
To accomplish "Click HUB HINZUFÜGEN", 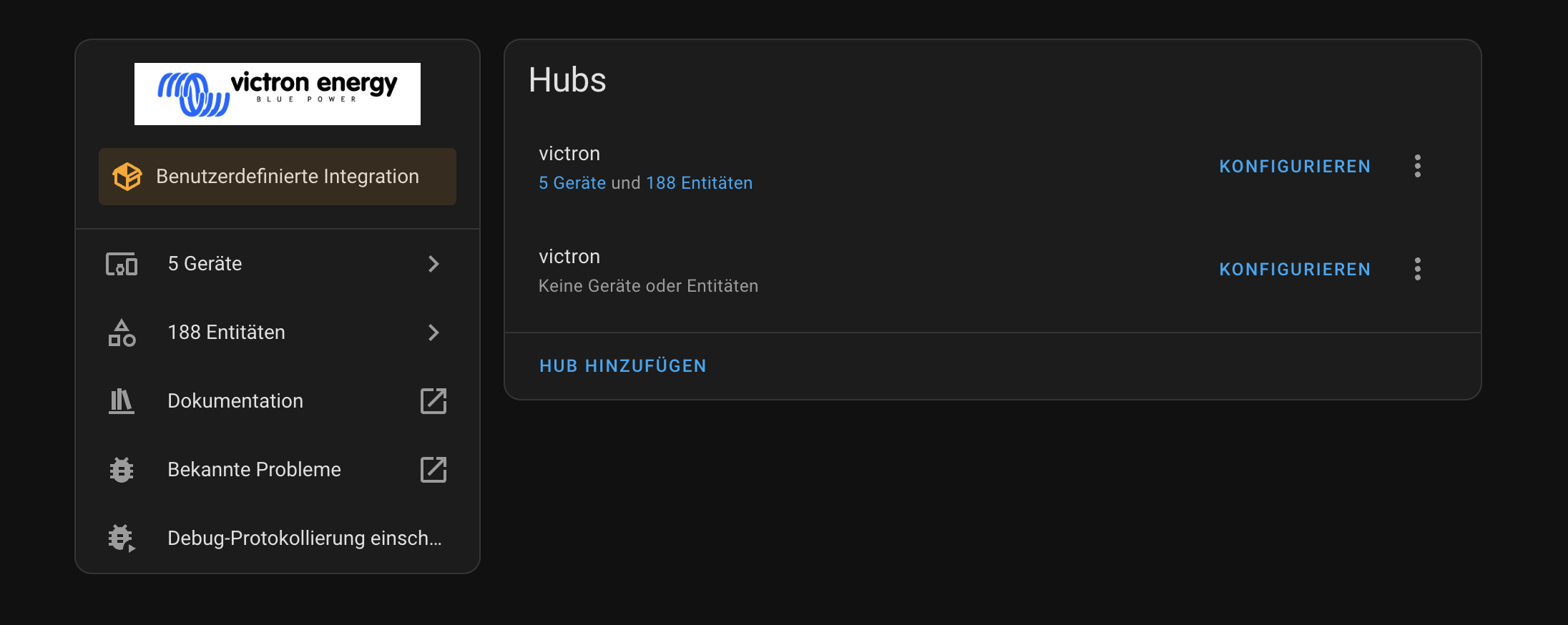I will 622,365.
